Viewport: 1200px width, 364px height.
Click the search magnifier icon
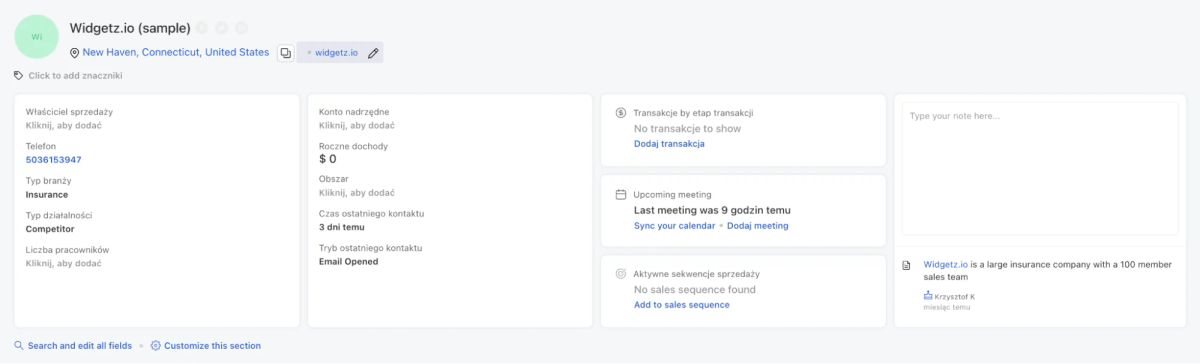tap(19, 345)
